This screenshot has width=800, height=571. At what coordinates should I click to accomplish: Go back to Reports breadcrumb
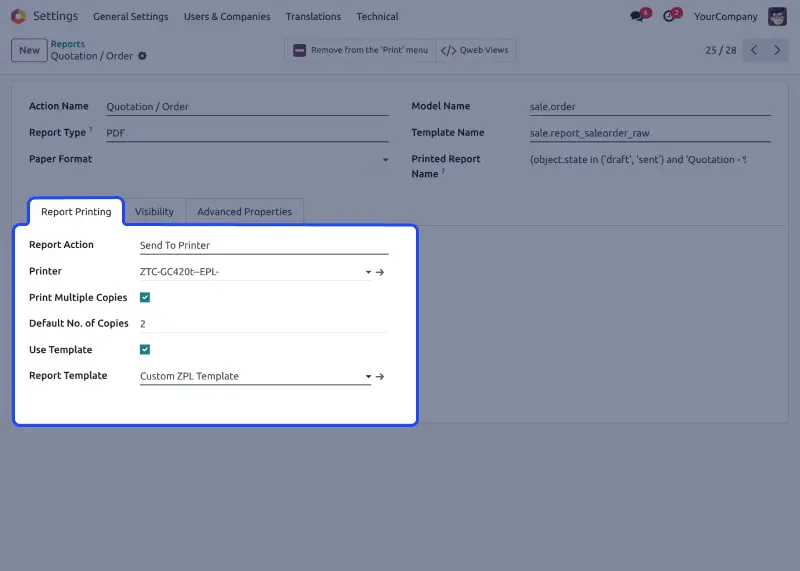click(x=67, y=44)
